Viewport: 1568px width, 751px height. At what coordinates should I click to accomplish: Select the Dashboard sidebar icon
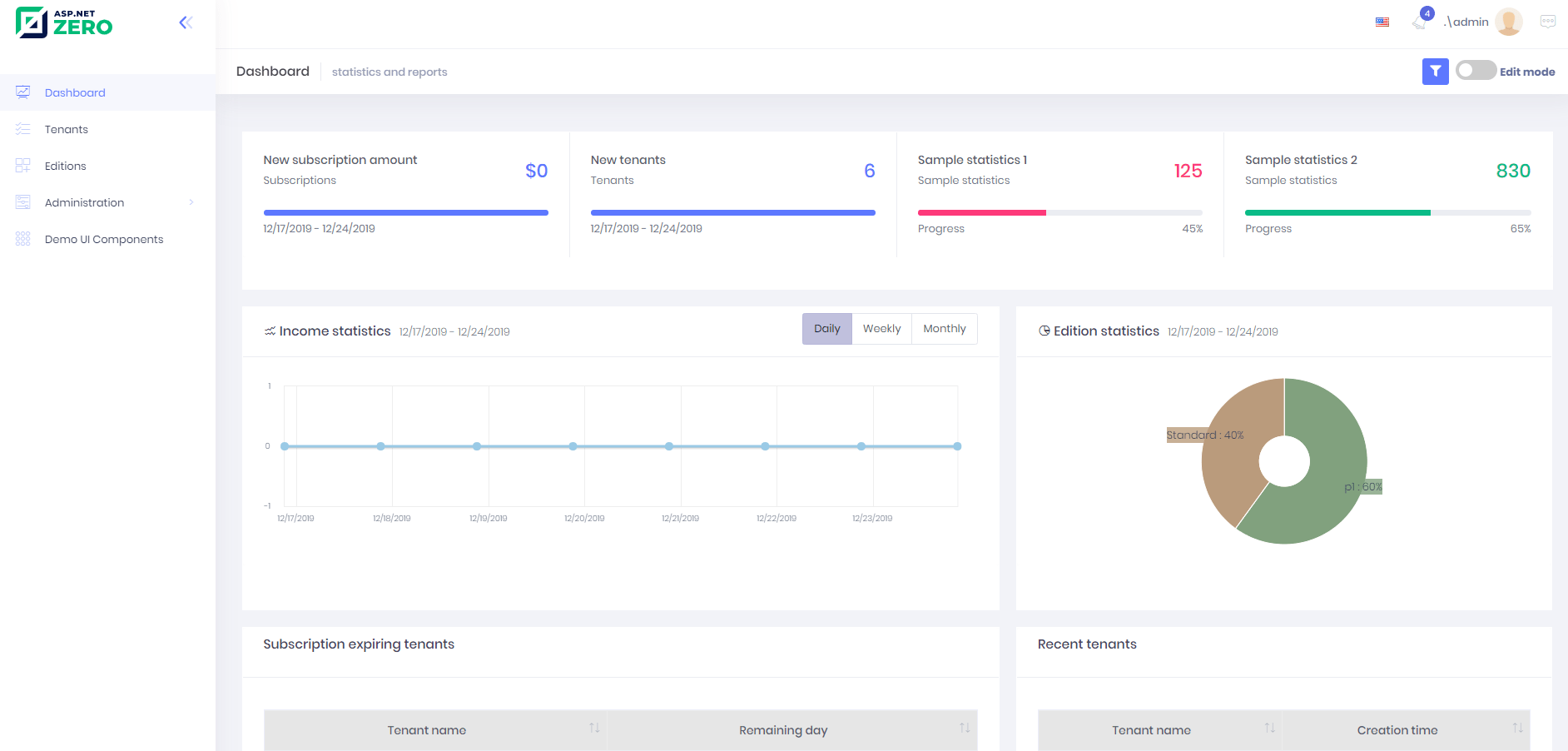pyautogui.click(x=22, y=92)
